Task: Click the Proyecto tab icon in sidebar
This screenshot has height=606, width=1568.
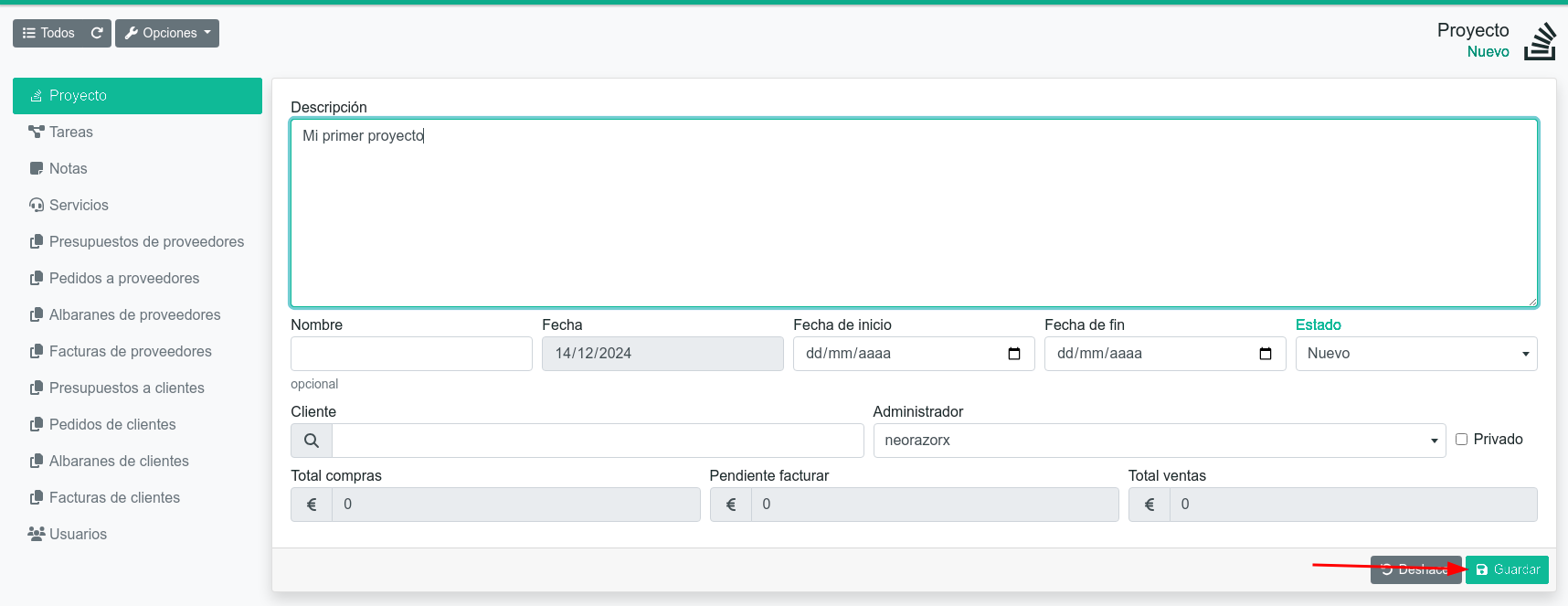Action: (37, 96)
